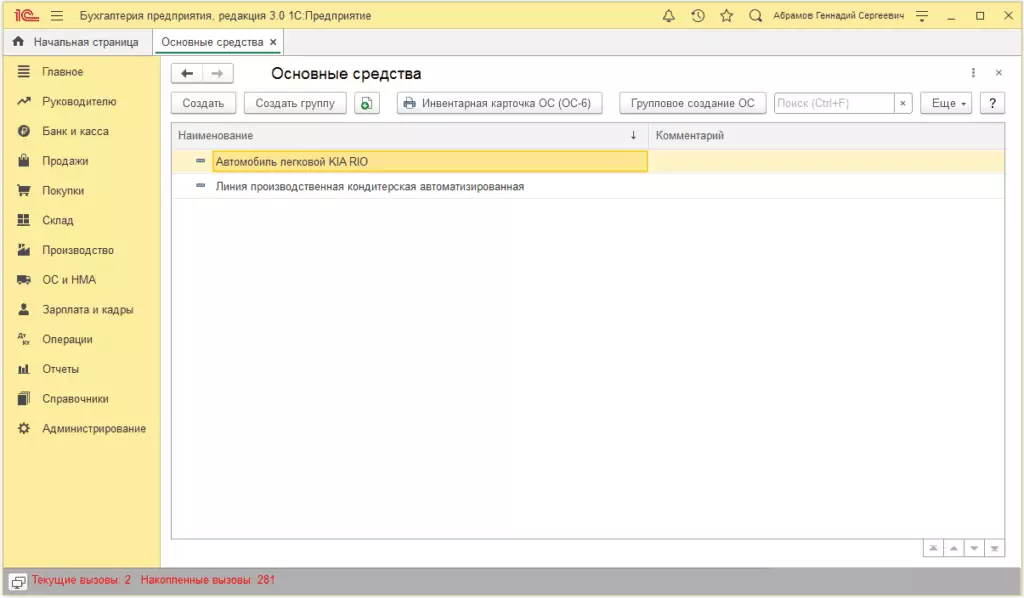This screenshot has width=1024, height=598.
Task: Open the status bar window icon
Action: click(x=18, y=580)
